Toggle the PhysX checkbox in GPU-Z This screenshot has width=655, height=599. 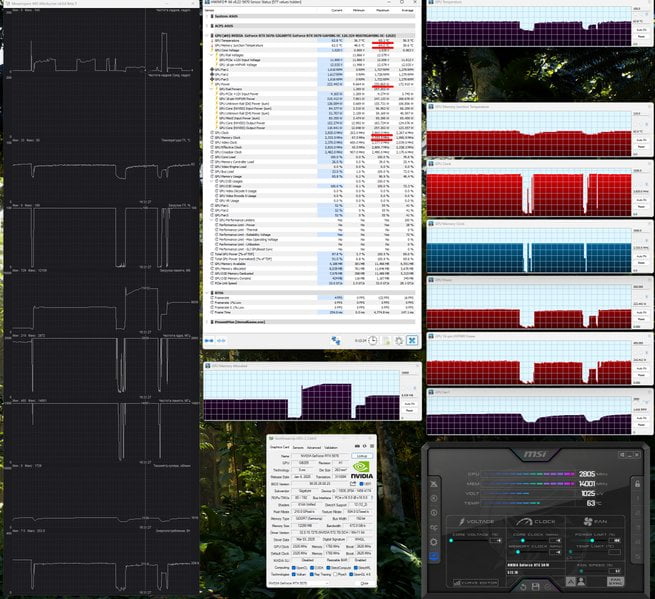335,574
